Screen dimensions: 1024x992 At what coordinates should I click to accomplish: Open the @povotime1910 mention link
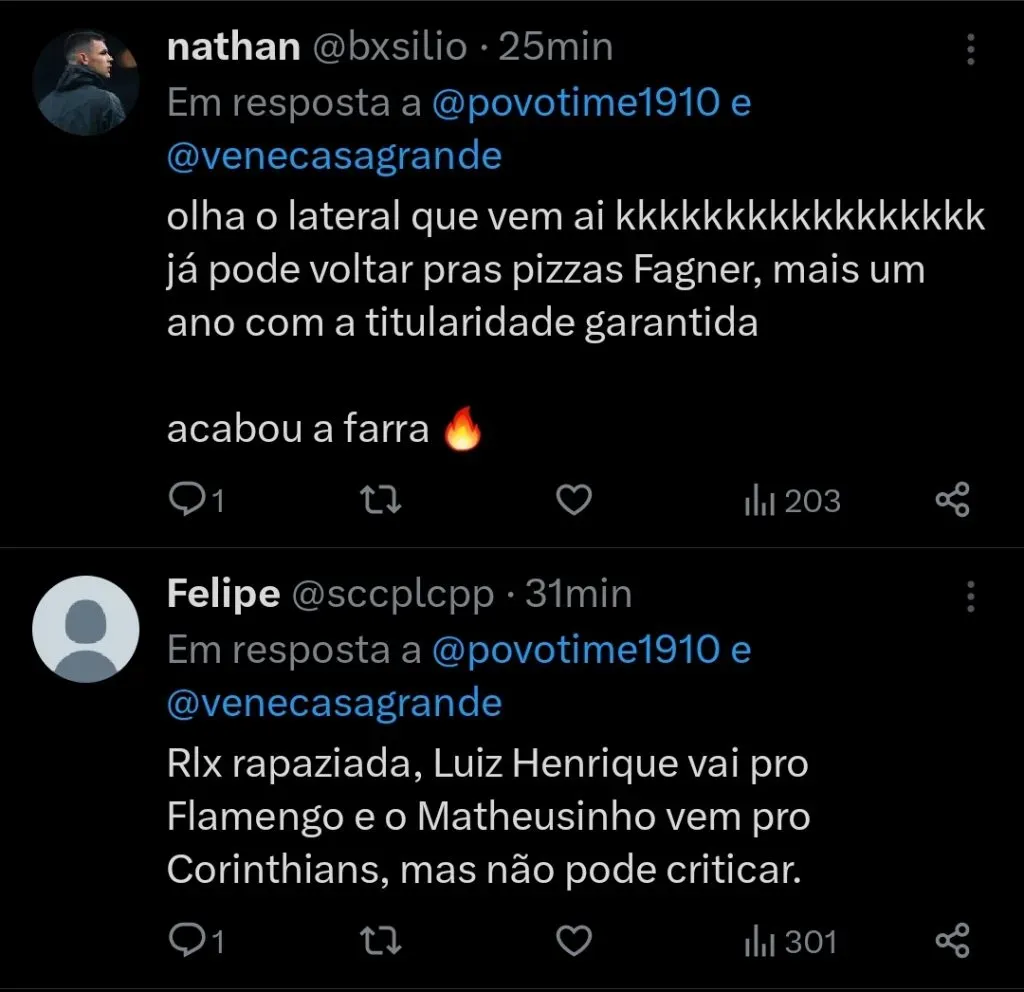pos(588,101)
